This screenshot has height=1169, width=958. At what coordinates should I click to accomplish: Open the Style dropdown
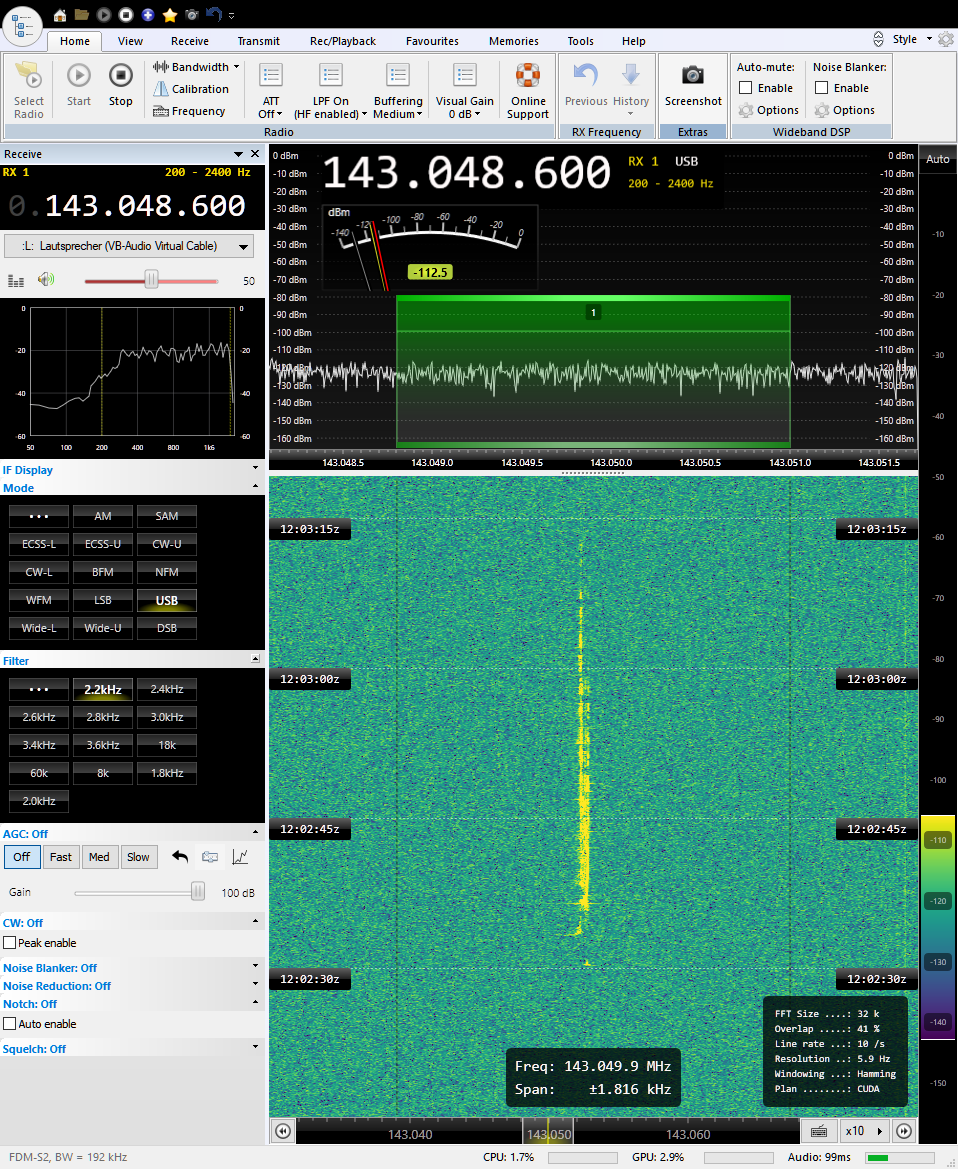[x=912, y=39]
